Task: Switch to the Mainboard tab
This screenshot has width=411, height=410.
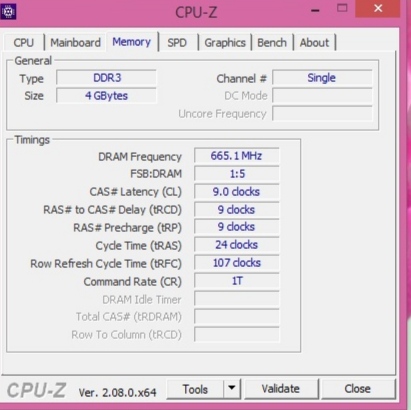Action: [75, 43]
